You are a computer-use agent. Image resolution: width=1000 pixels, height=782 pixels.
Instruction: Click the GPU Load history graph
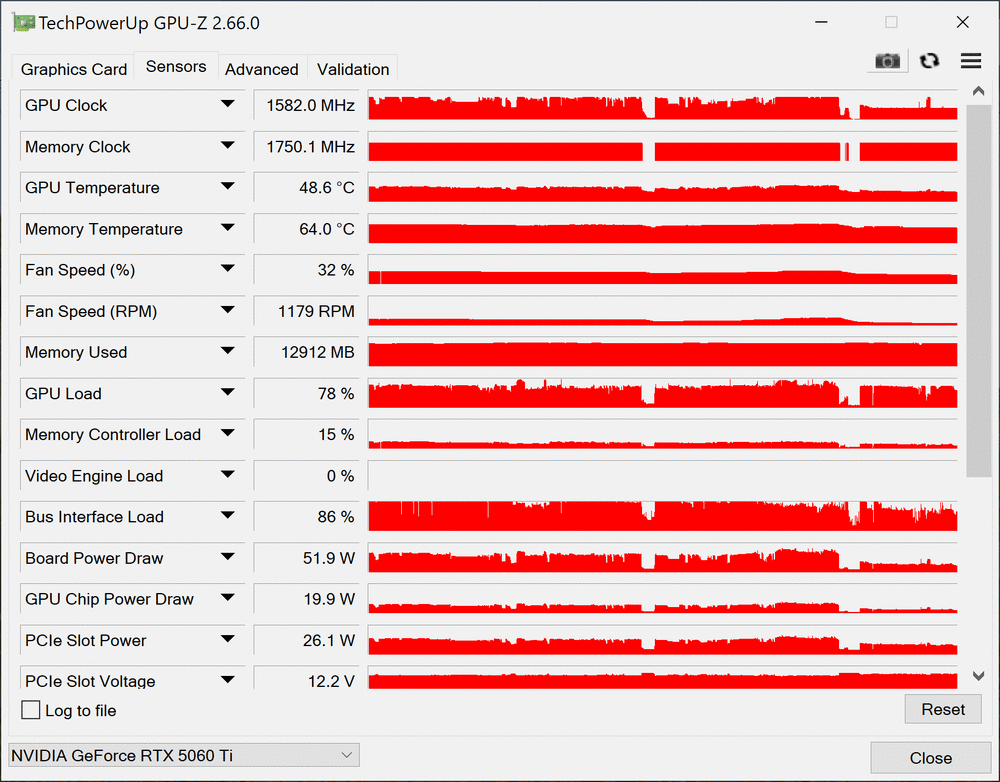(663, 394)
